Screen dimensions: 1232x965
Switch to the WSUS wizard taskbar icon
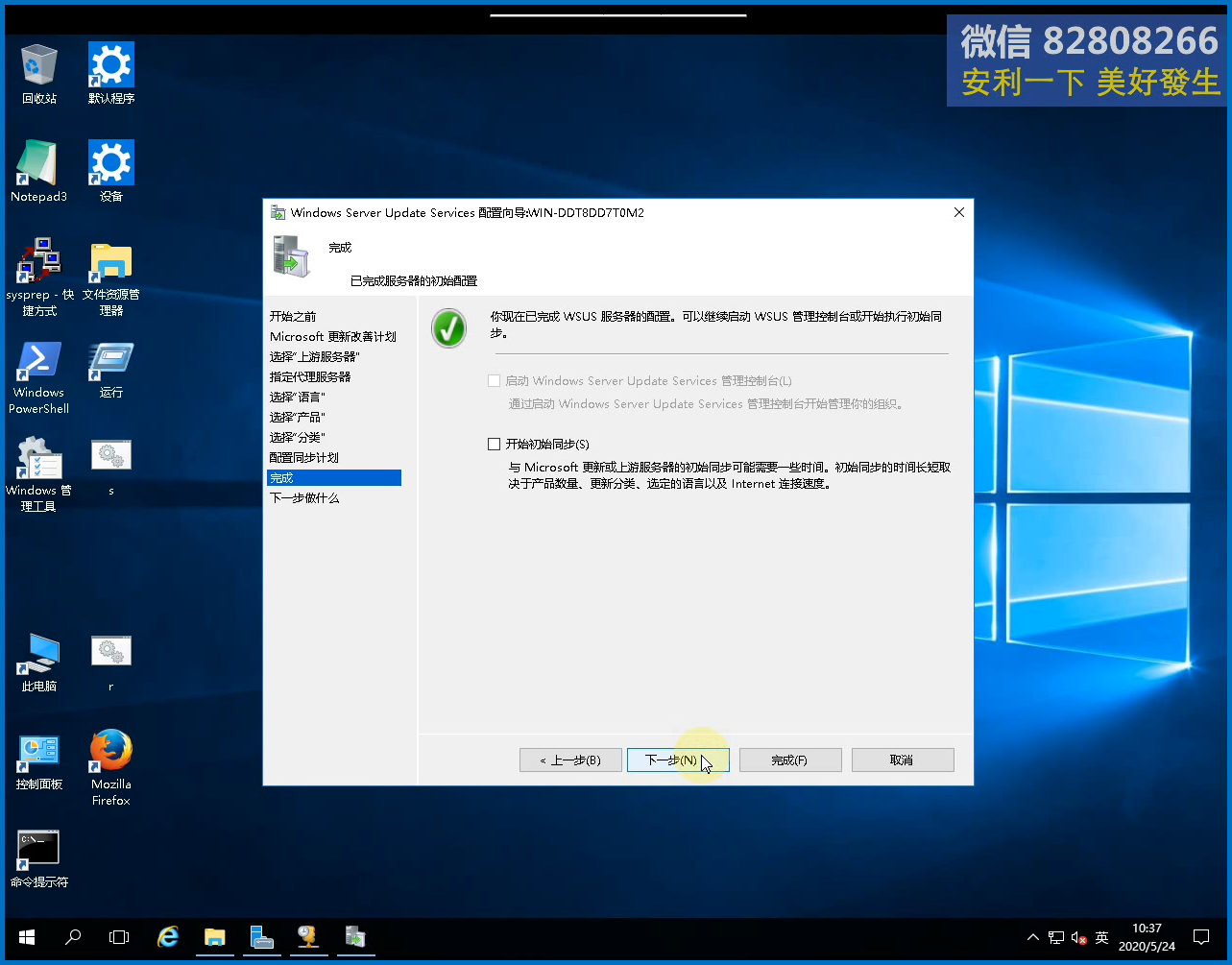354,937
